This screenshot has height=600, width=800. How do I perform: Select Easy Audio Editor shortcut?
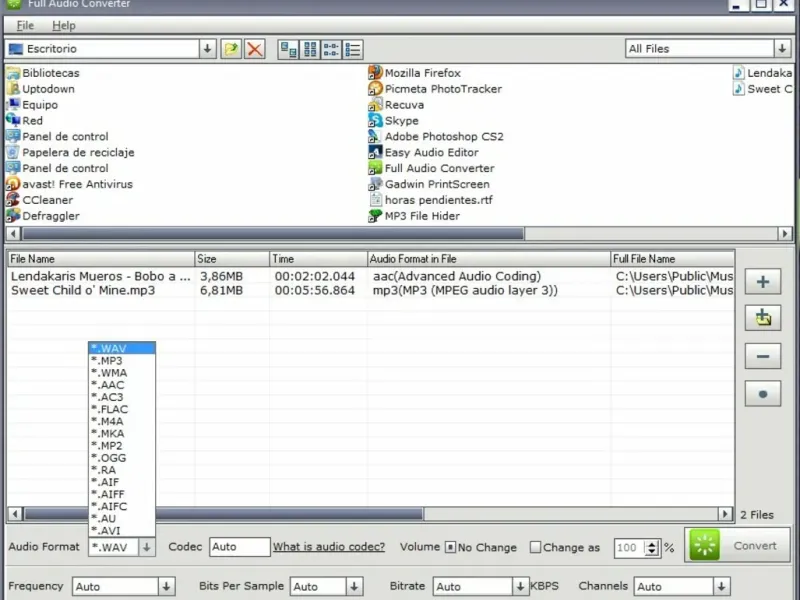[423, 152]
